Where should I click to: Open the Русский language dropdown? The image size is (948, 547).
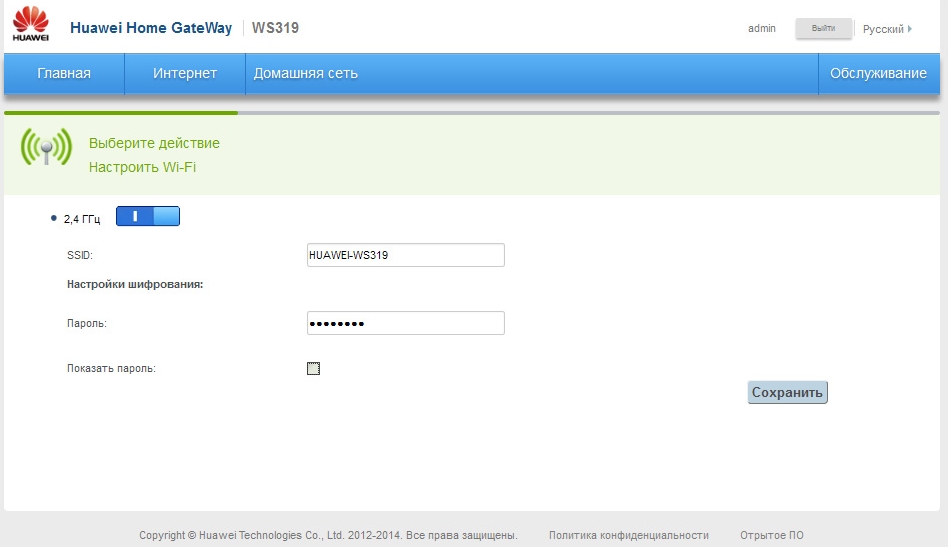(887, 29)
